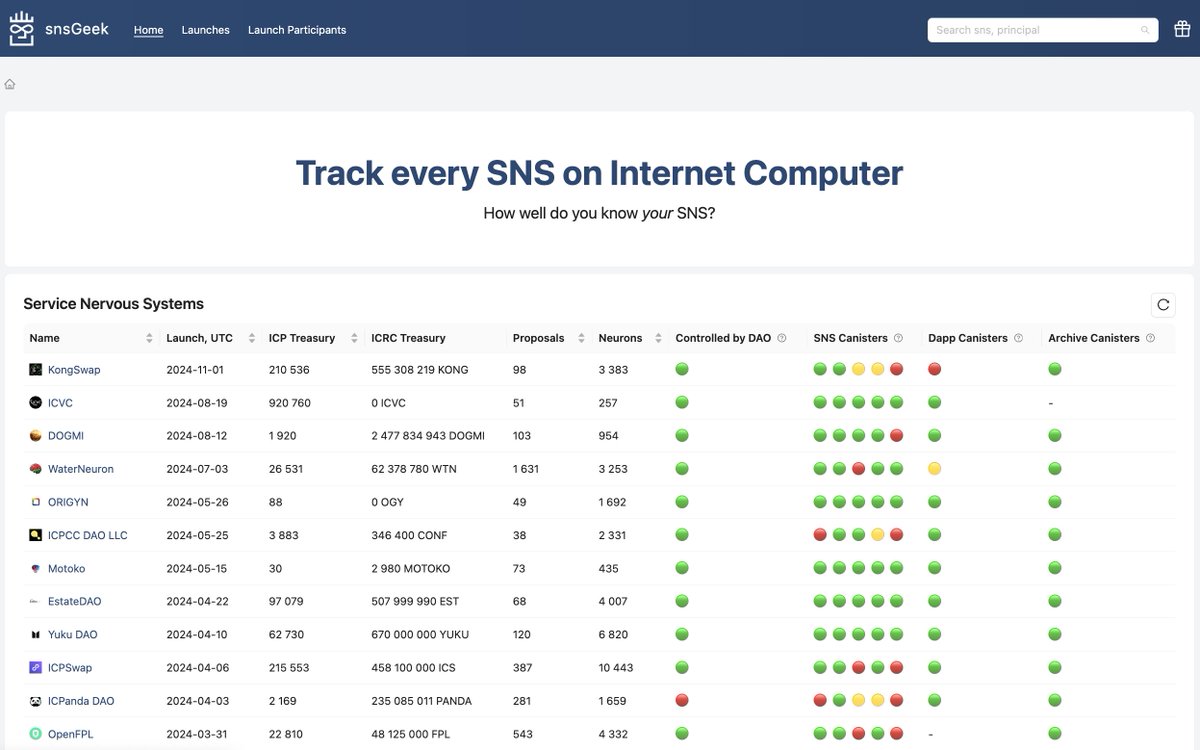
Task: Click 346 400 CONF treasury cell
Action: (x=410, y=535)
